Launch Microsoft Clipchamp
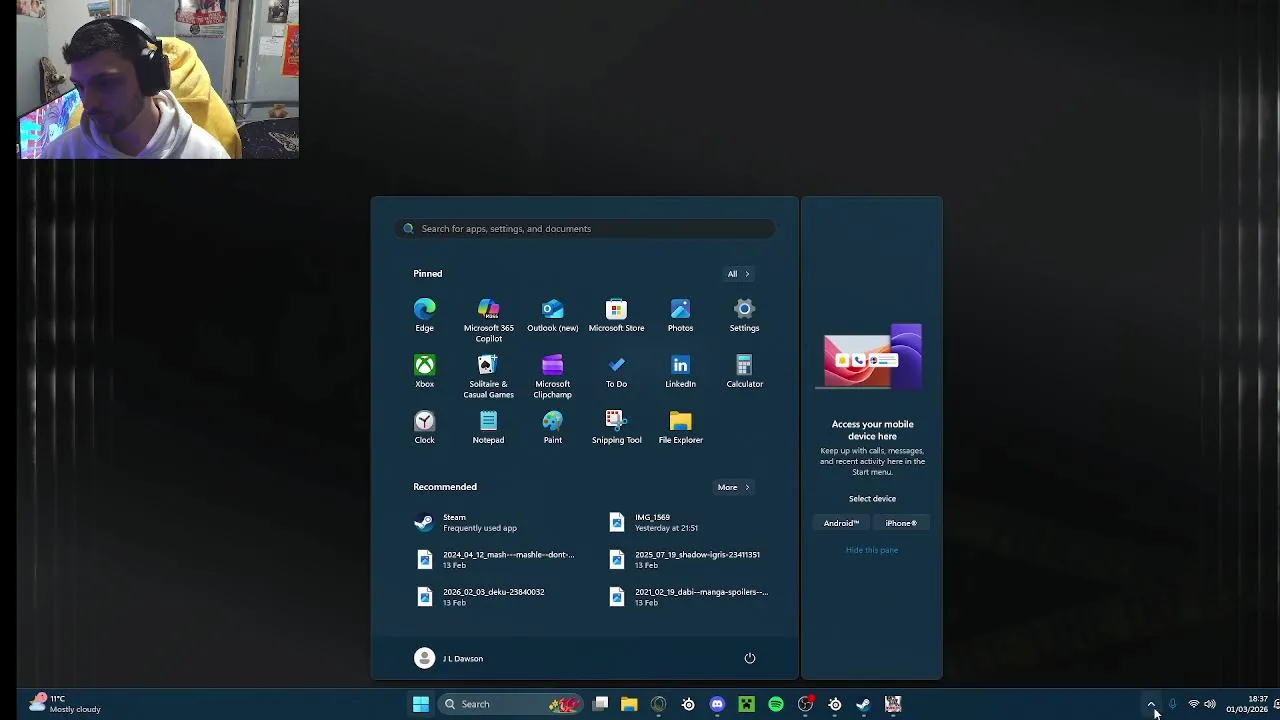The image size is (1280, 720). (552, 376)
